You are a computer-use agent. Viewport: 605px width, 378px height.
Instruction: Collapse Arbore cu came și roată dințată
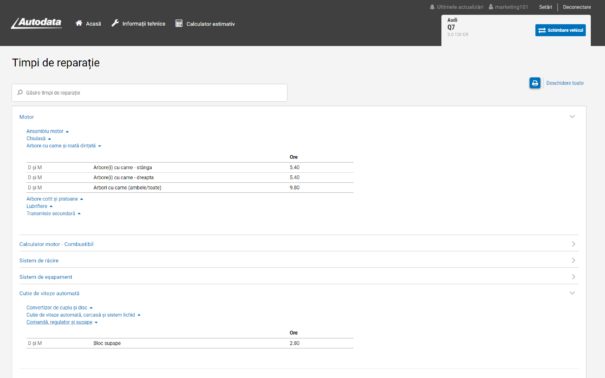[x=64, y=146]
